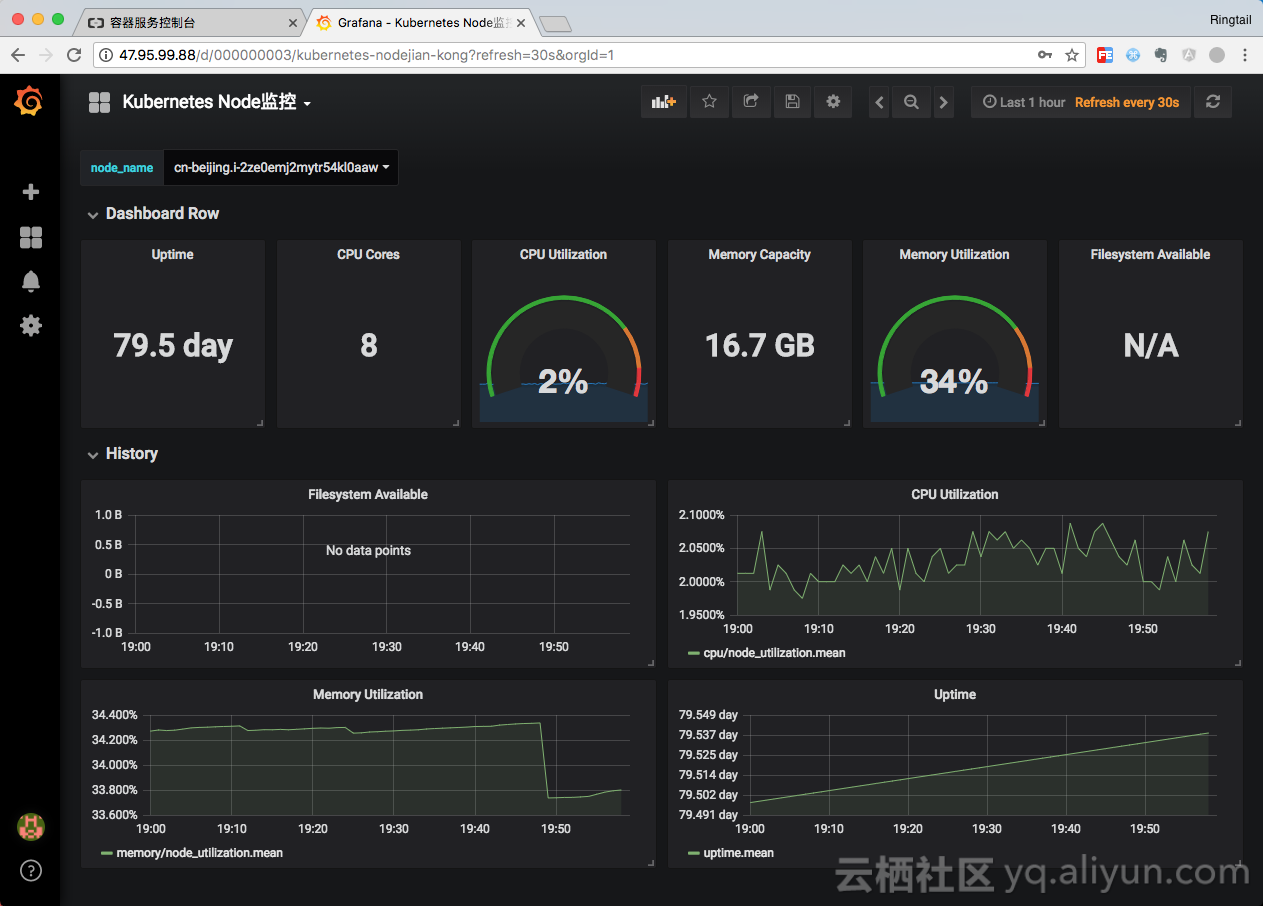The height and width of the screenshot is (906, 1263).
Task: Click the 79.5 day uptime value
Action: click(x=172, y=346)
